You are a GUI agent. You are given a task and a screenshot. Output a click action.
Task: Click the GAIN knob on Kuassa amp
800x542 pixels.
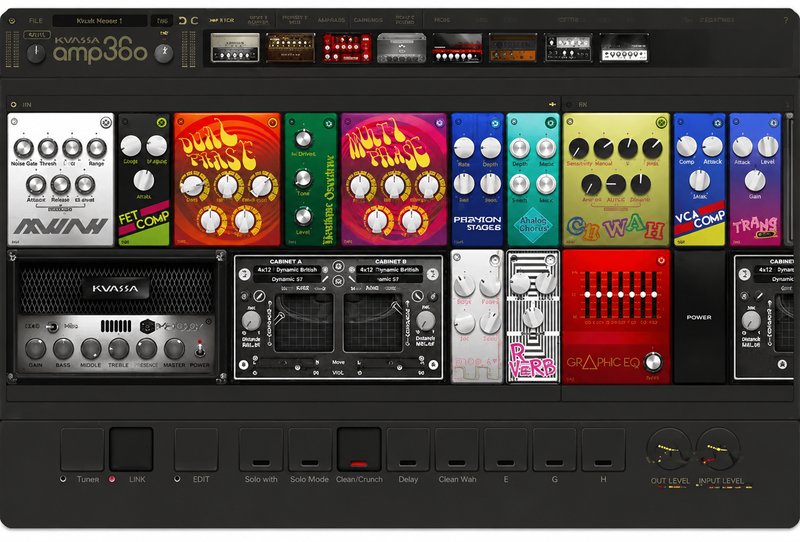(35, 349)
